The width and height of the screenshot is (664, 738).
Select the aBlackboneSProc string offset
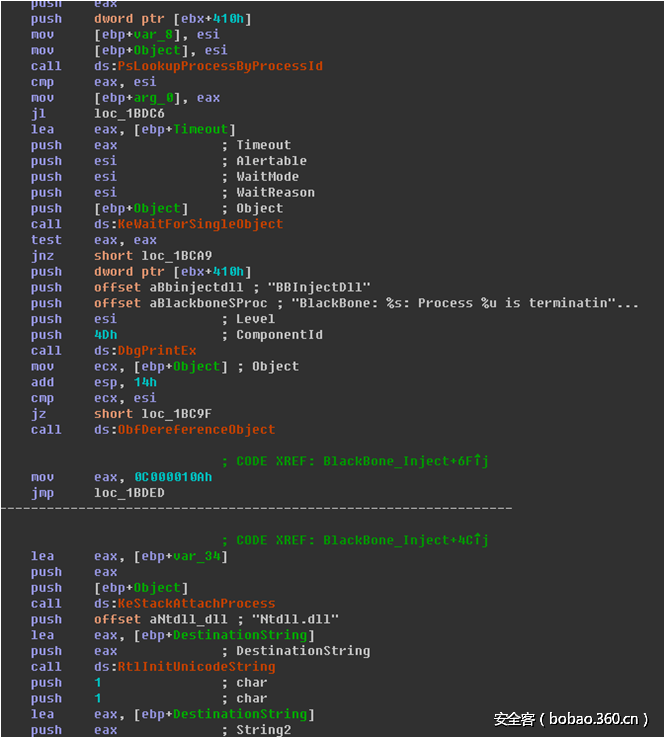(x=207, y=303)
